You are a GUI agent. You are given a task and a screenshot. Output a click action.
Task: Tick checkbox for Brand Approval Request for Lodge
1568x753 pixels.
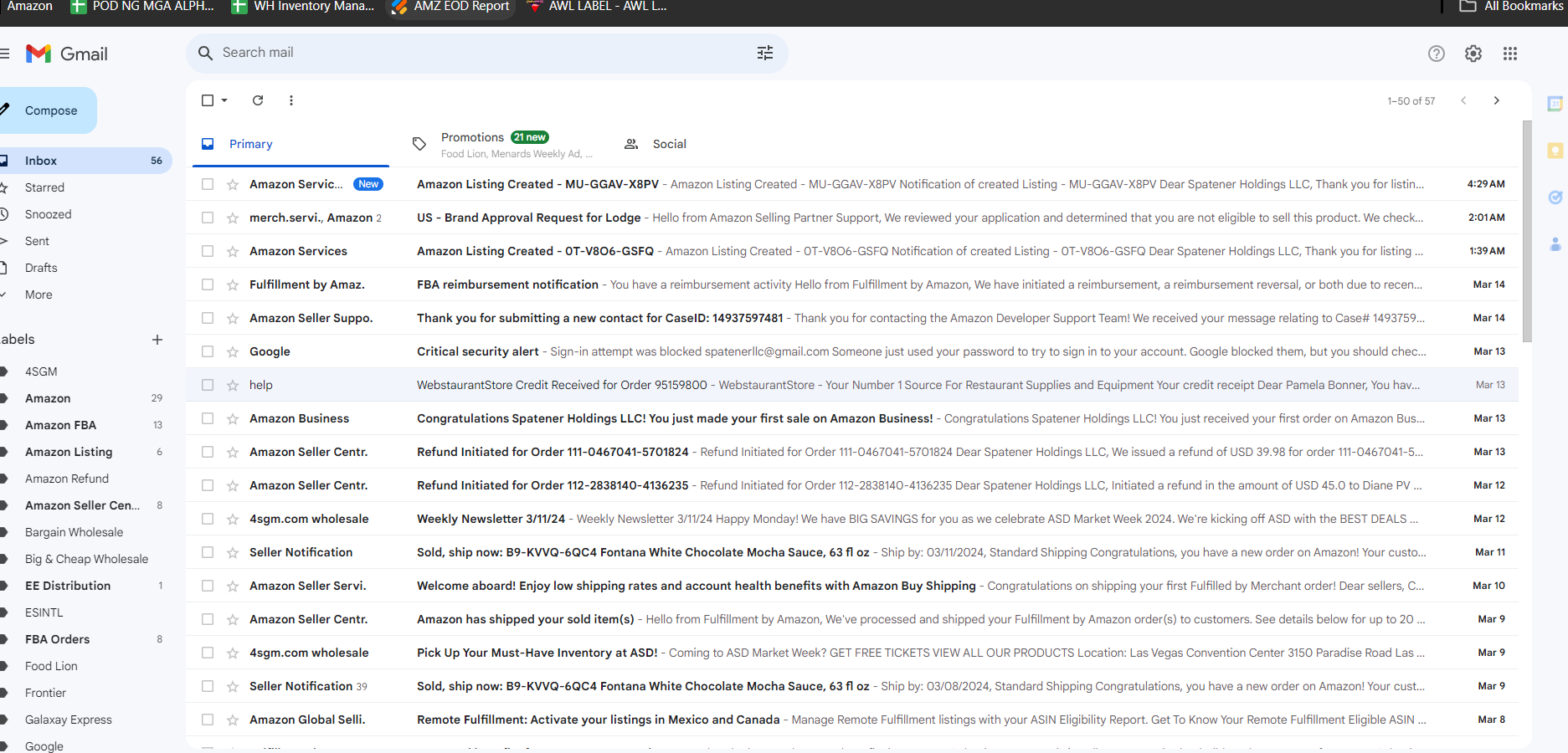(x=208, y=218)
